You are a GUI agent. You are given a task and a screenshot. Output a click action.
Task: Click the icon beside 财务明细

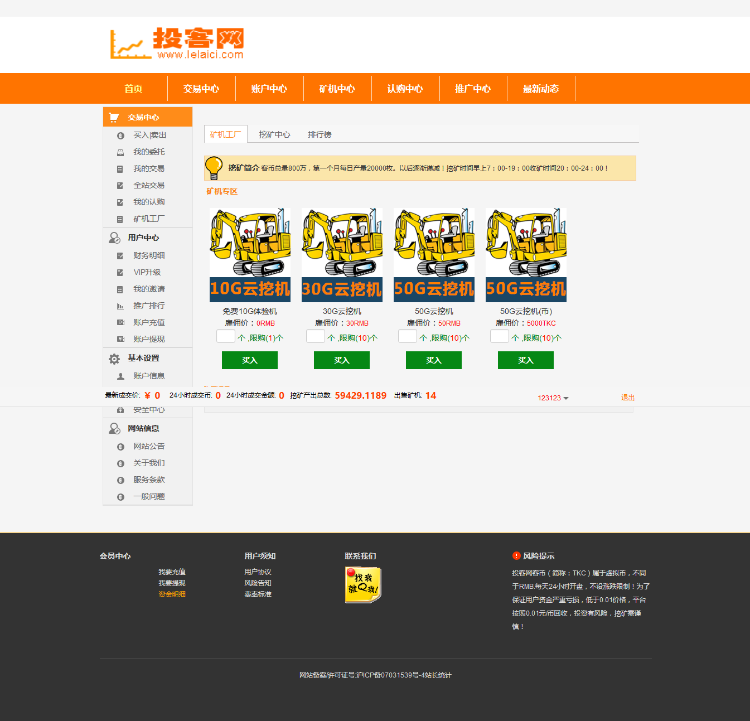tap(121, 256)
